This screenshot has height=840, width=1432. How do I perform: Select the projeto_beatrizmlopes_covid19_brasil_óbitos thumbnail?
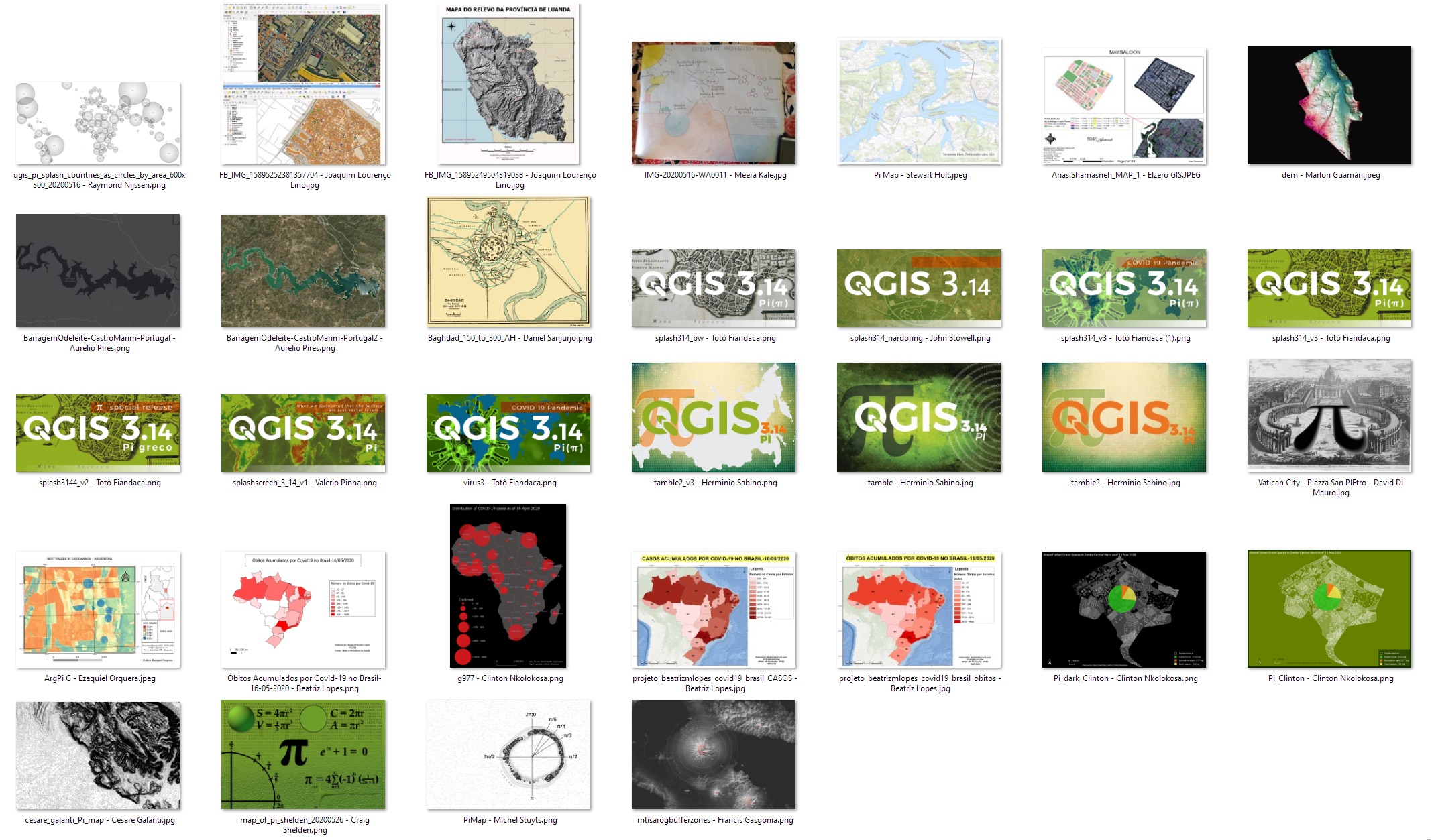coord(919,609)
